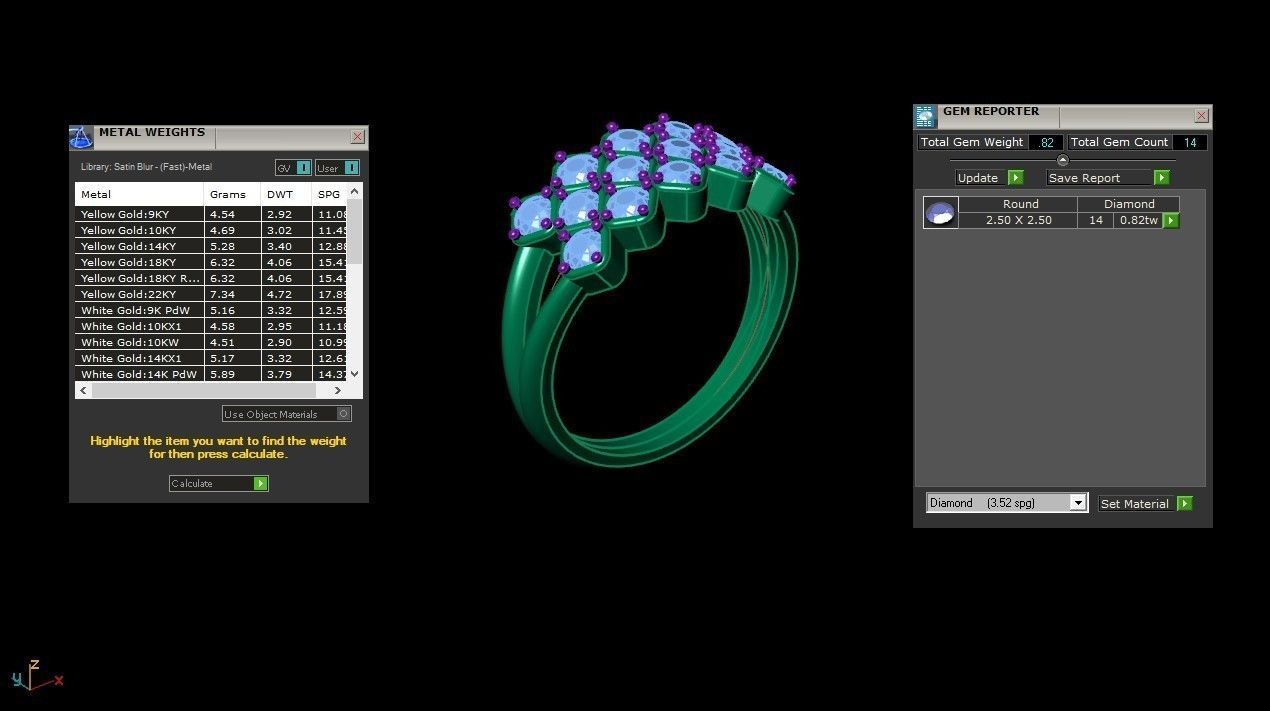
Task: Close the Gem Reporter panel
Action: (1201, 116)
